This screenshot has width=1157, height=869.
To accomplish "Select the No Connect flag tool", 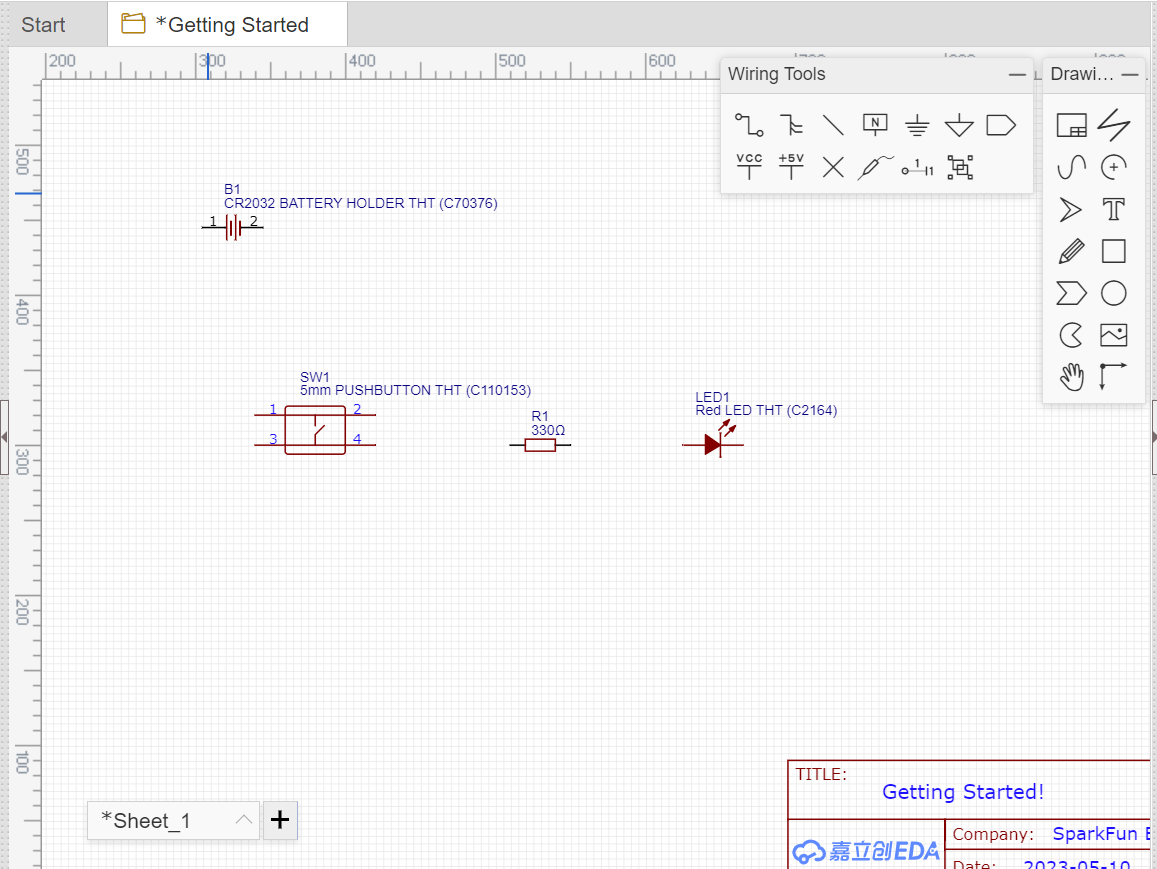I will point(833,167).
